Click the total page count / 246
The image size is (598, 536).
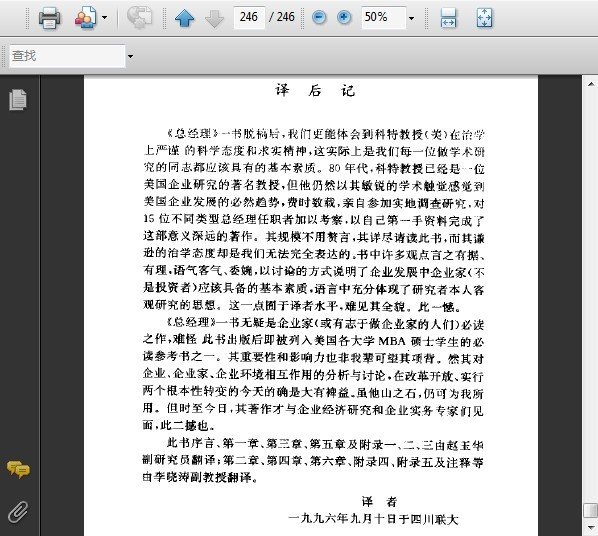[282, 17]
